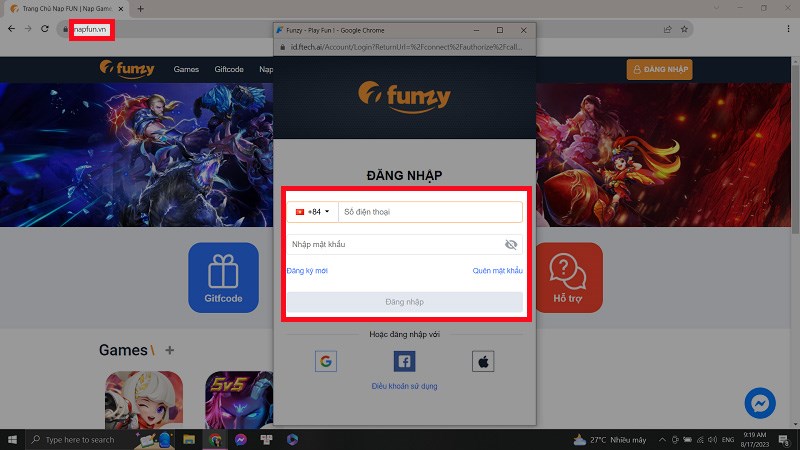Open the Điều khoản sử dụng link

pos(404,386)
